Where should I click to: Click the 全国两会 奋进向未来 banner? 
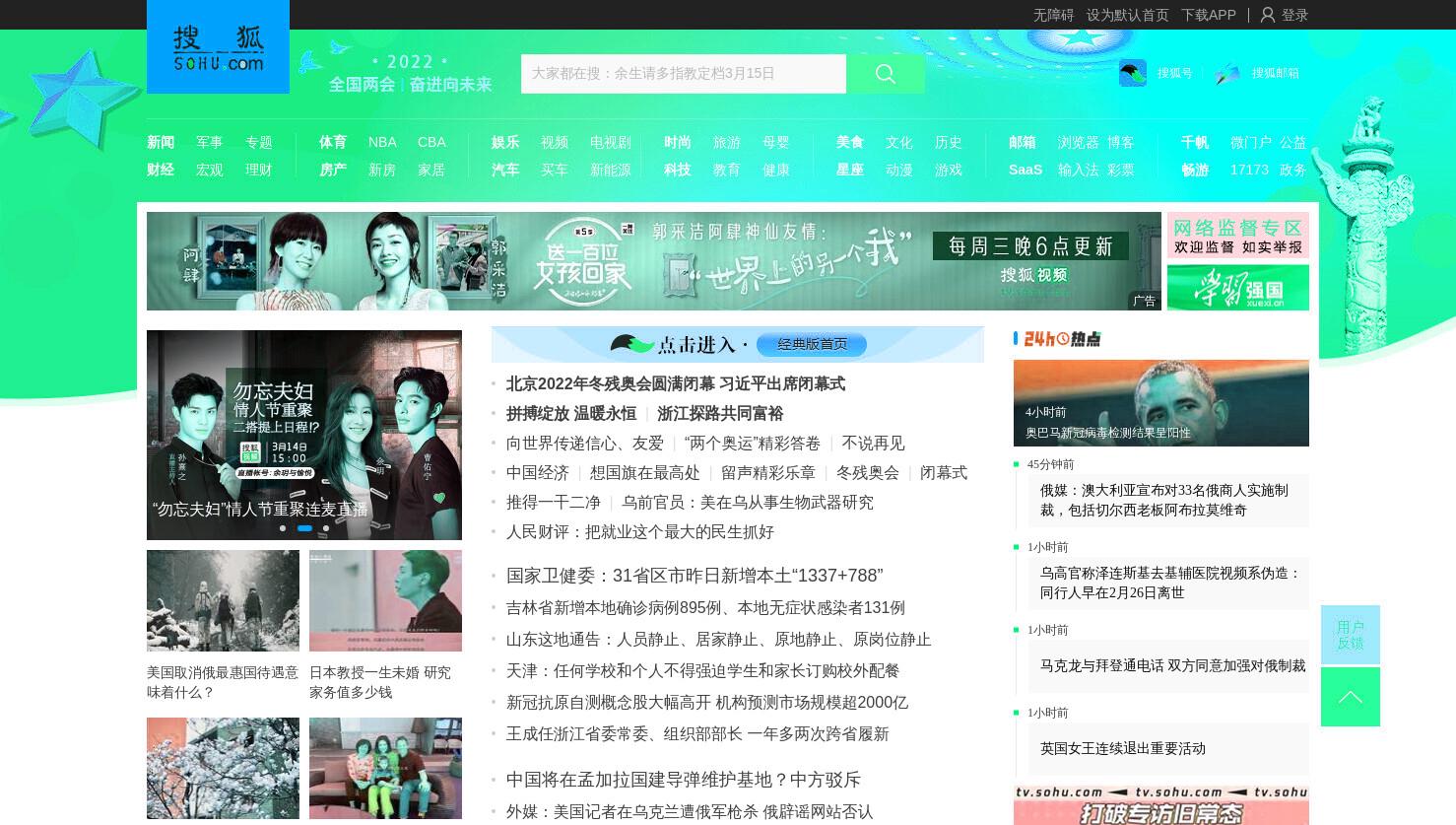tap(410, 74)
